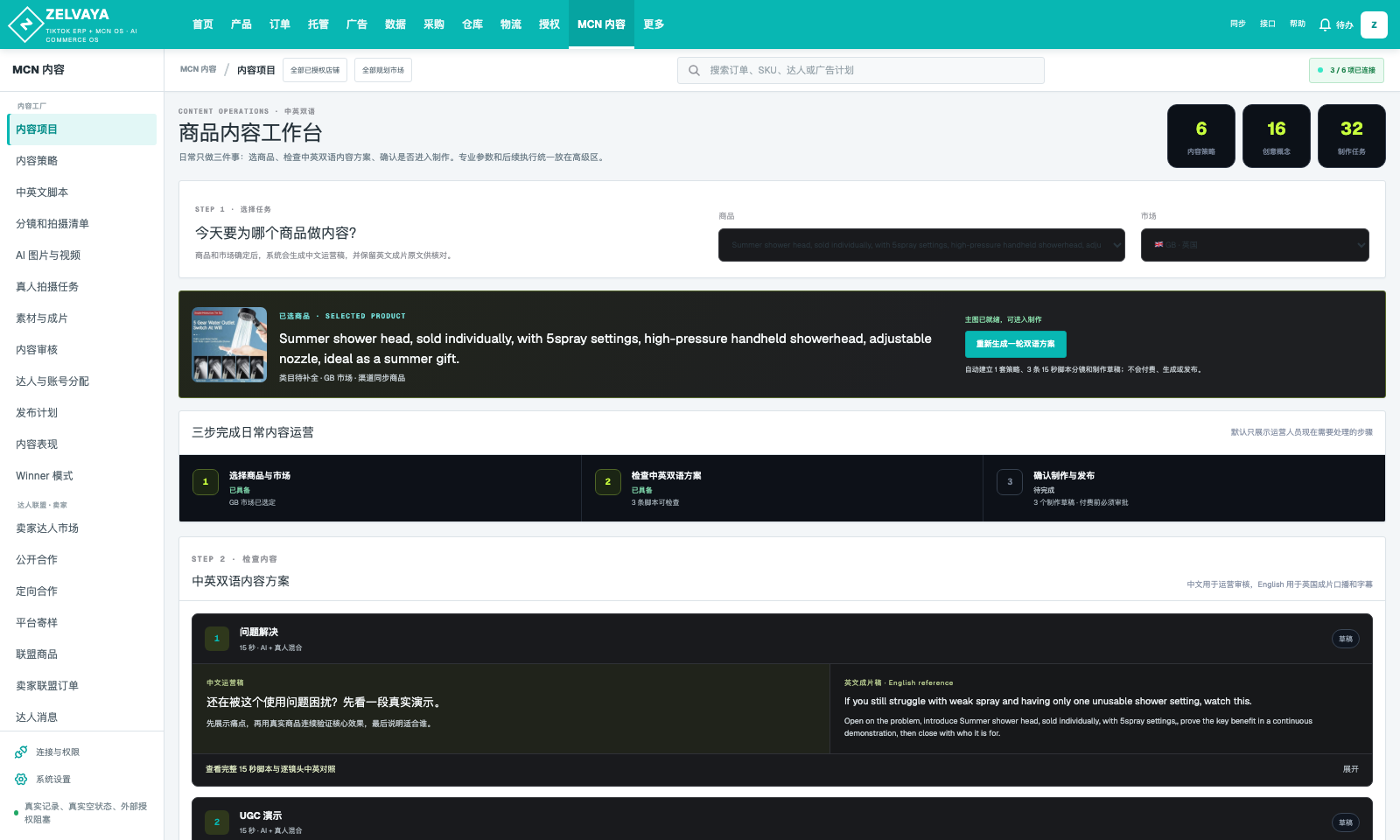Open AI 图片与视频 in sidebar
Screen dimensions: 1400x840
tap(81, 255)
